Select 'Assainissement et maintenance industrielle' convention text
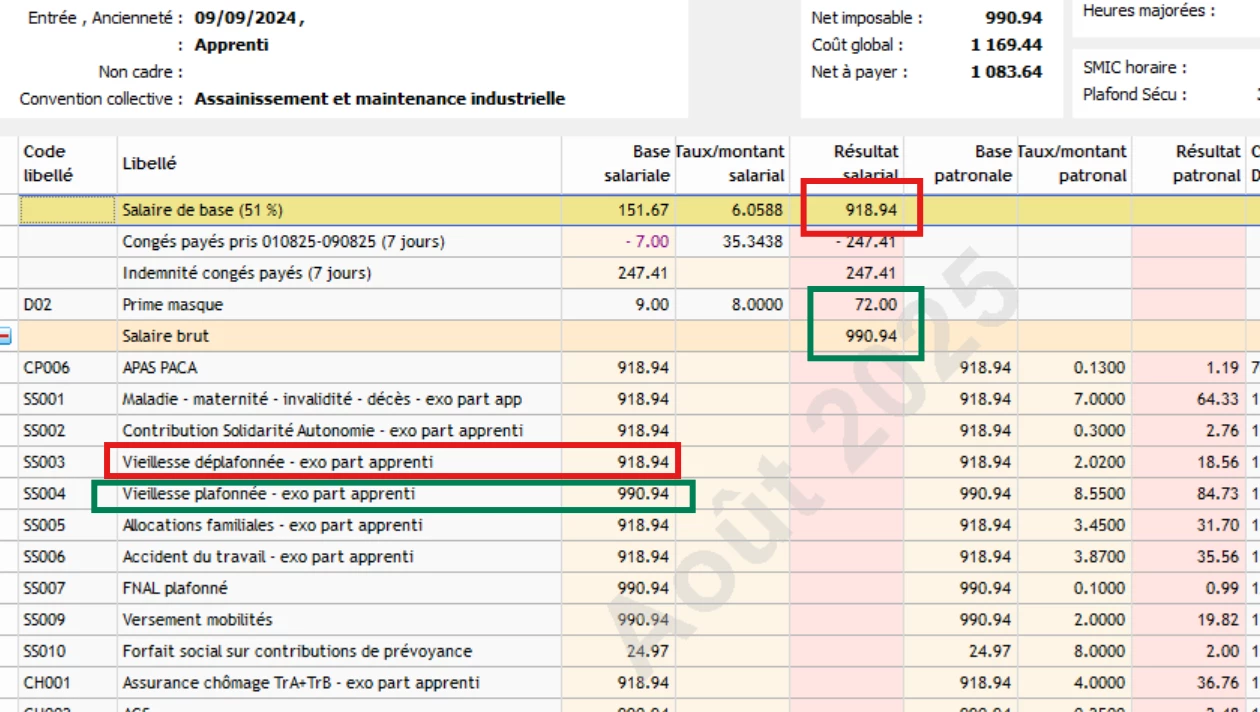 pos(380,99)
